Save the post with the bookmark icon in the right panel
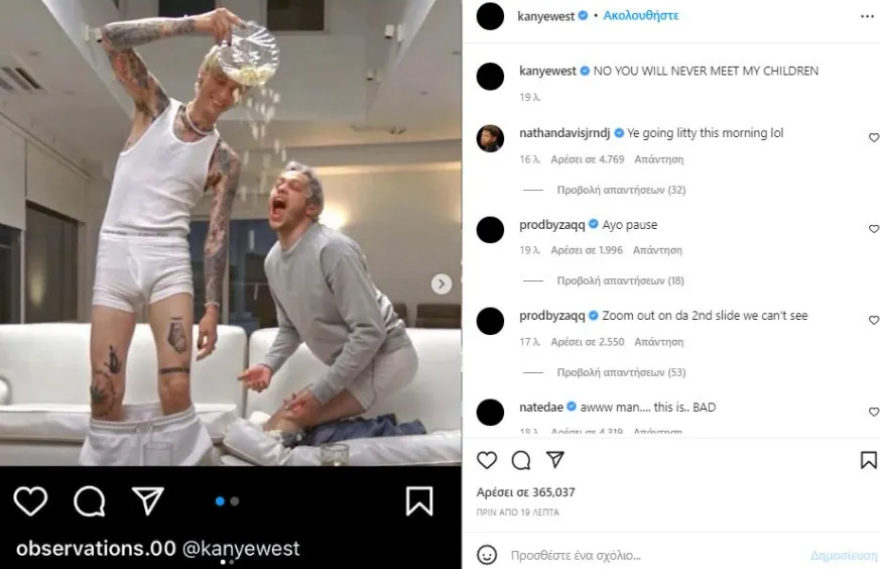The width and height of the screenshot is (880, 569). (x=868, y=460)
